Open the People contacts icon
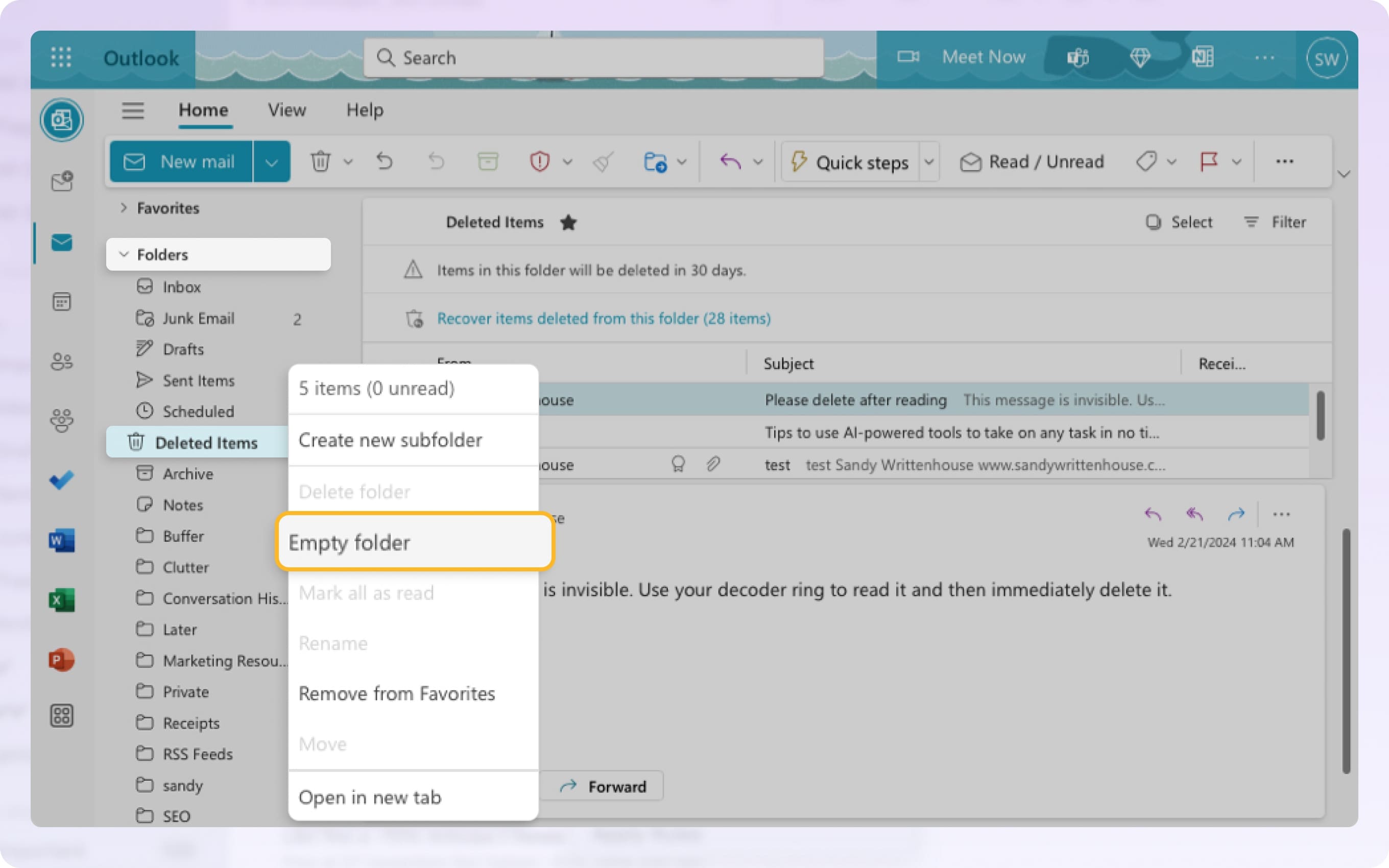This screenshot has height=868, width=1389. [61, 361]
